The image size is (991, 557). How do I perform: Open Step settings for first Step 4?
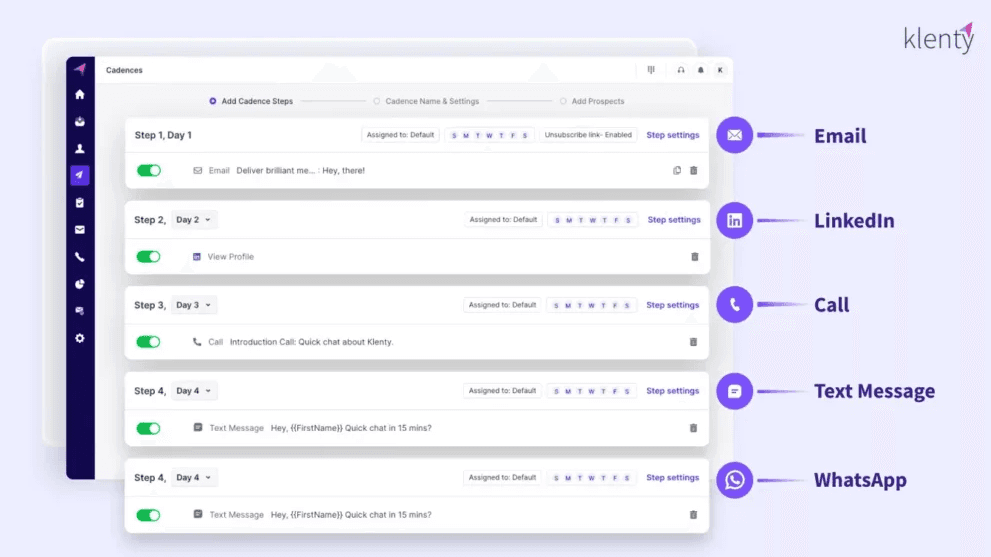point(672,391)
